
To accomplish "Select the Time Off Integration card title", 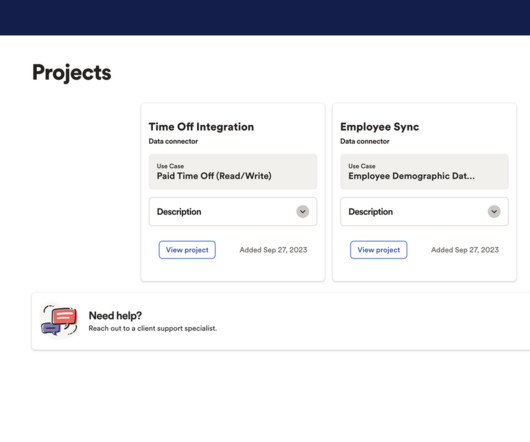I will click(201, 127).
